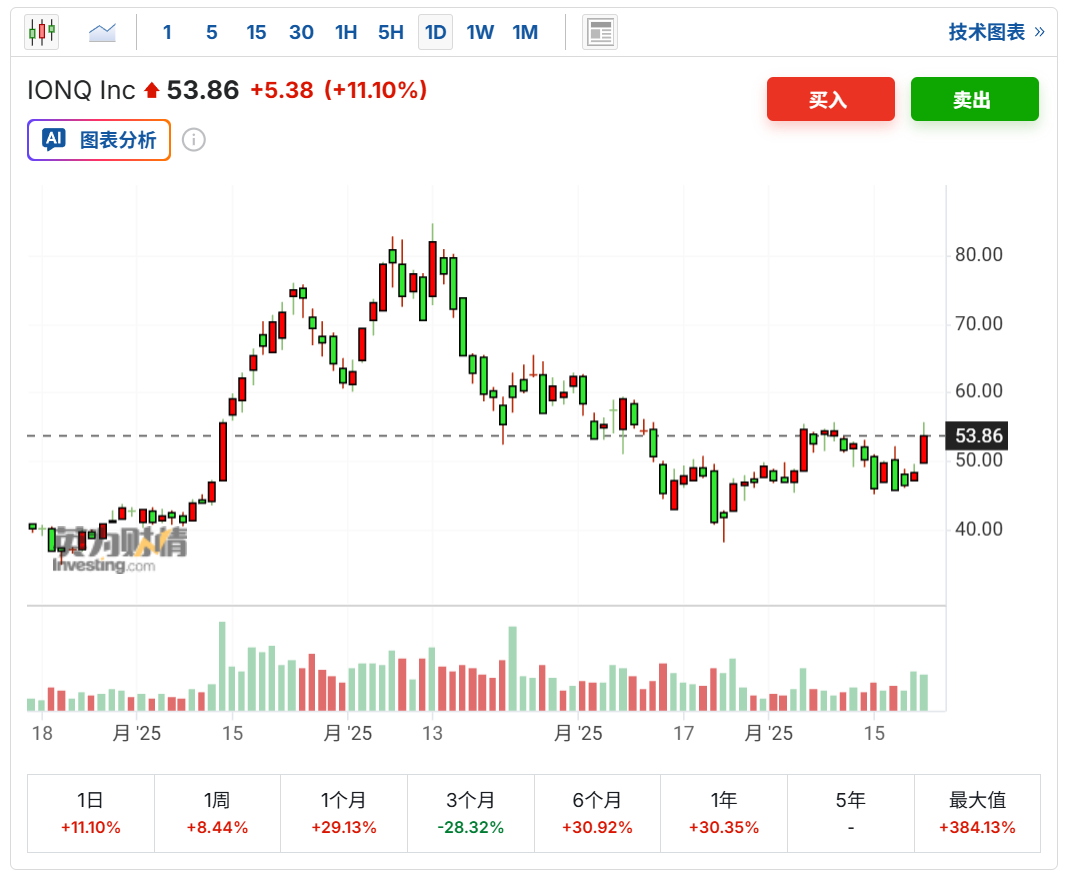Image resolution: width=1070 pixels, height=876 pixels.
Task: Click the green 卖出 sell button
Action: coord(974,99)
